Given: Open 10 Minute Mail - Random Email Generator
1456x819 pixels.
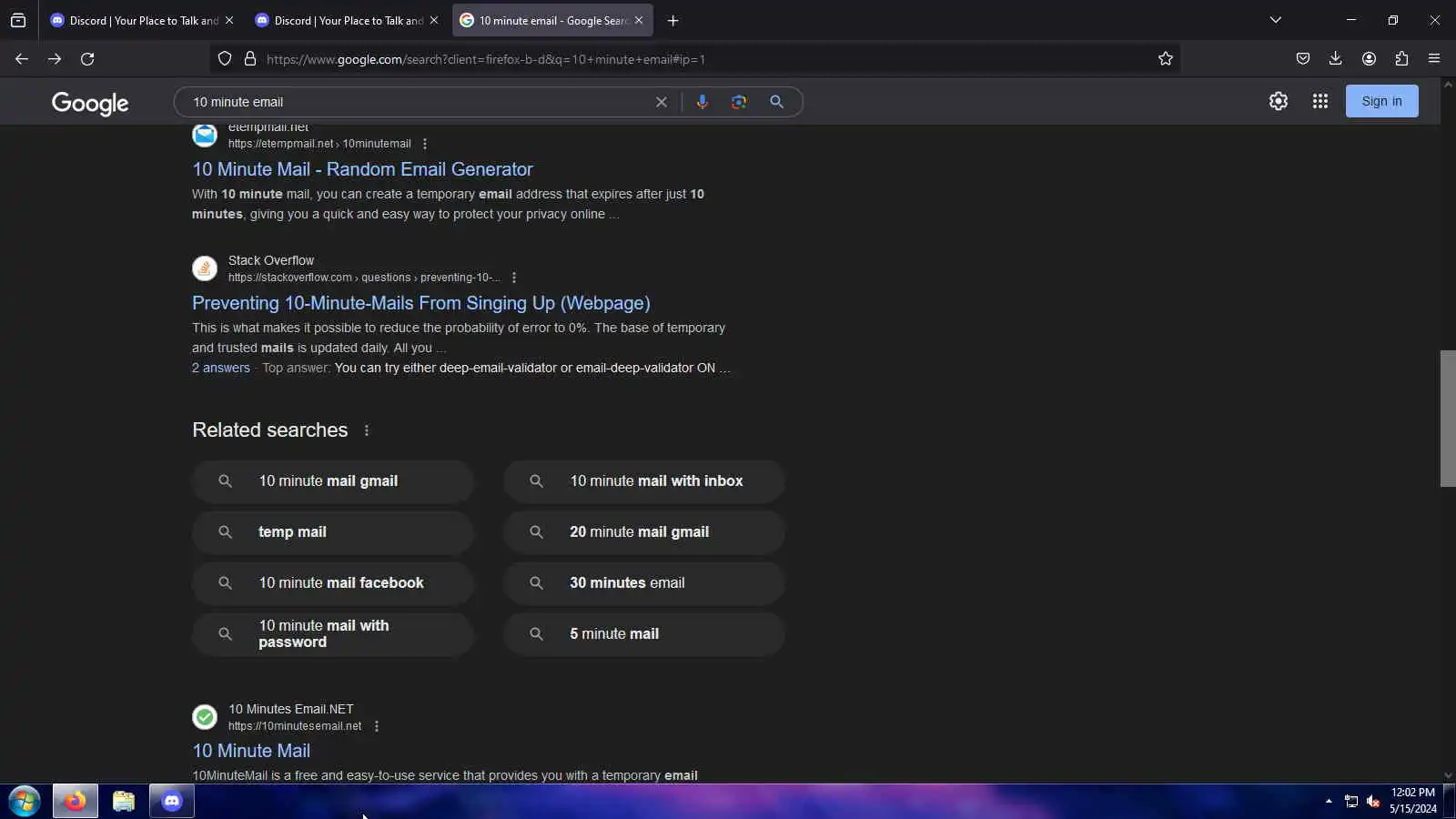Looking at the screenshot, I should [362, 169].
